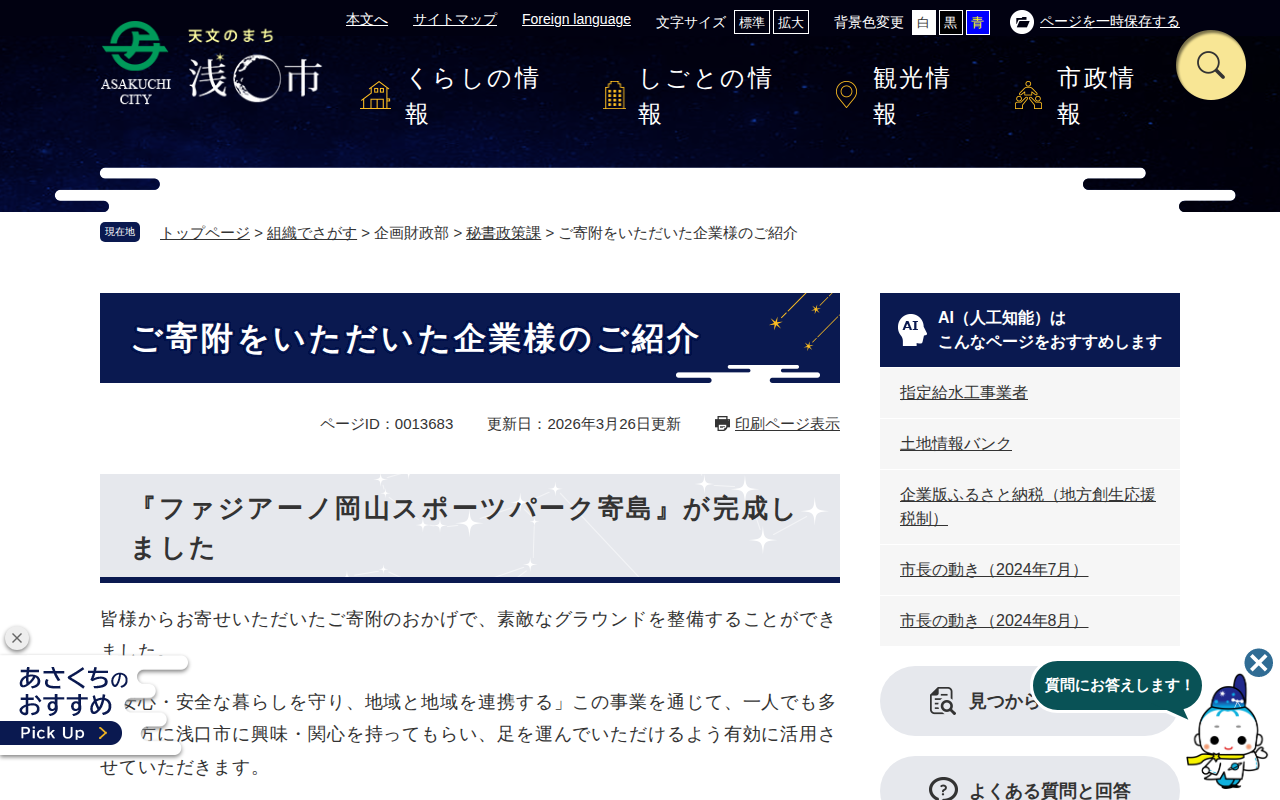The width and height of the screenshot is (1280, 800).
Task: Click the city hall icon for 市政情報
Action: pyautogui.click(x=1028, y=96)
